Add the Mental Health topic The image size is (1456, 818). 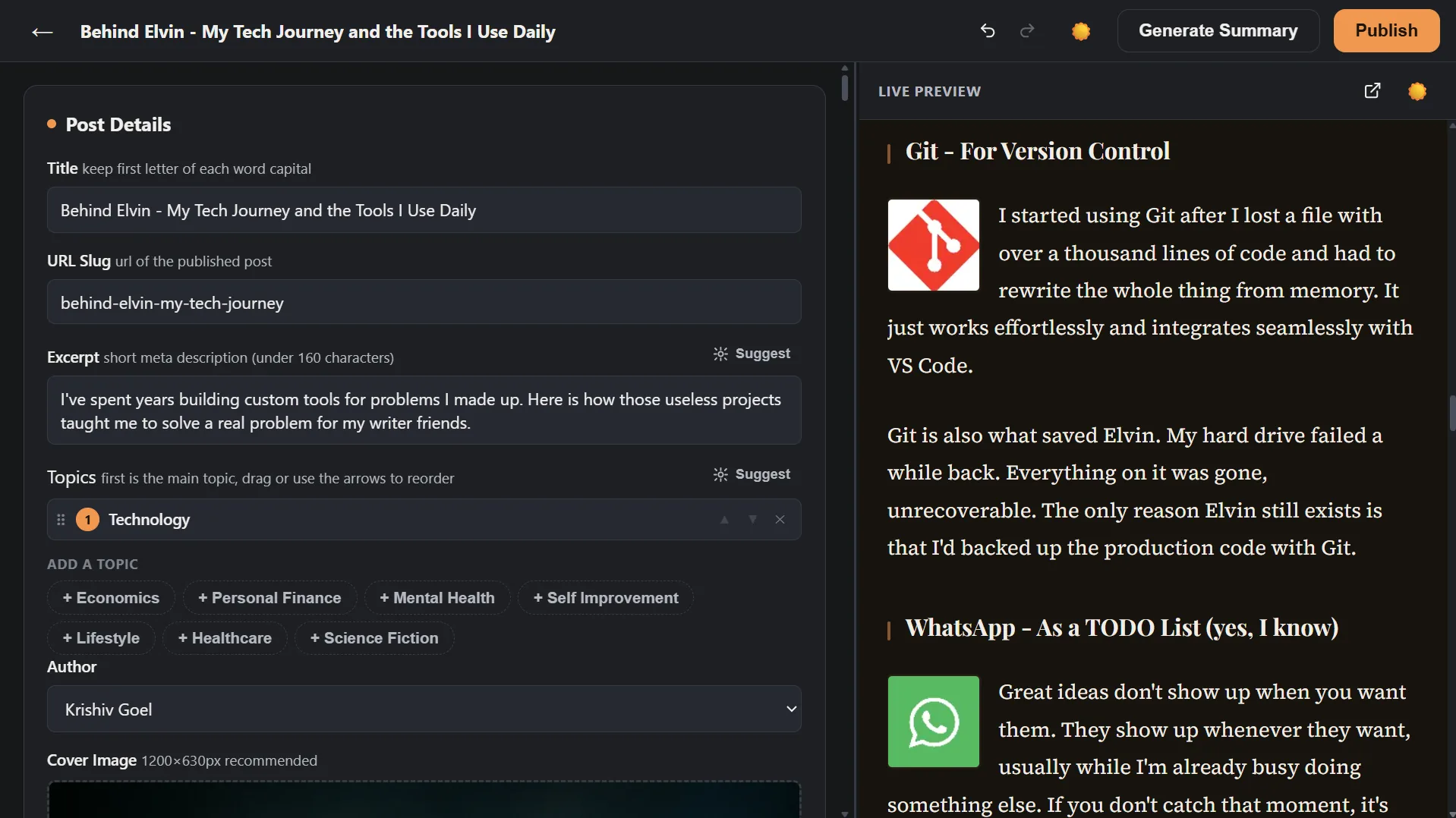[437, 598]
